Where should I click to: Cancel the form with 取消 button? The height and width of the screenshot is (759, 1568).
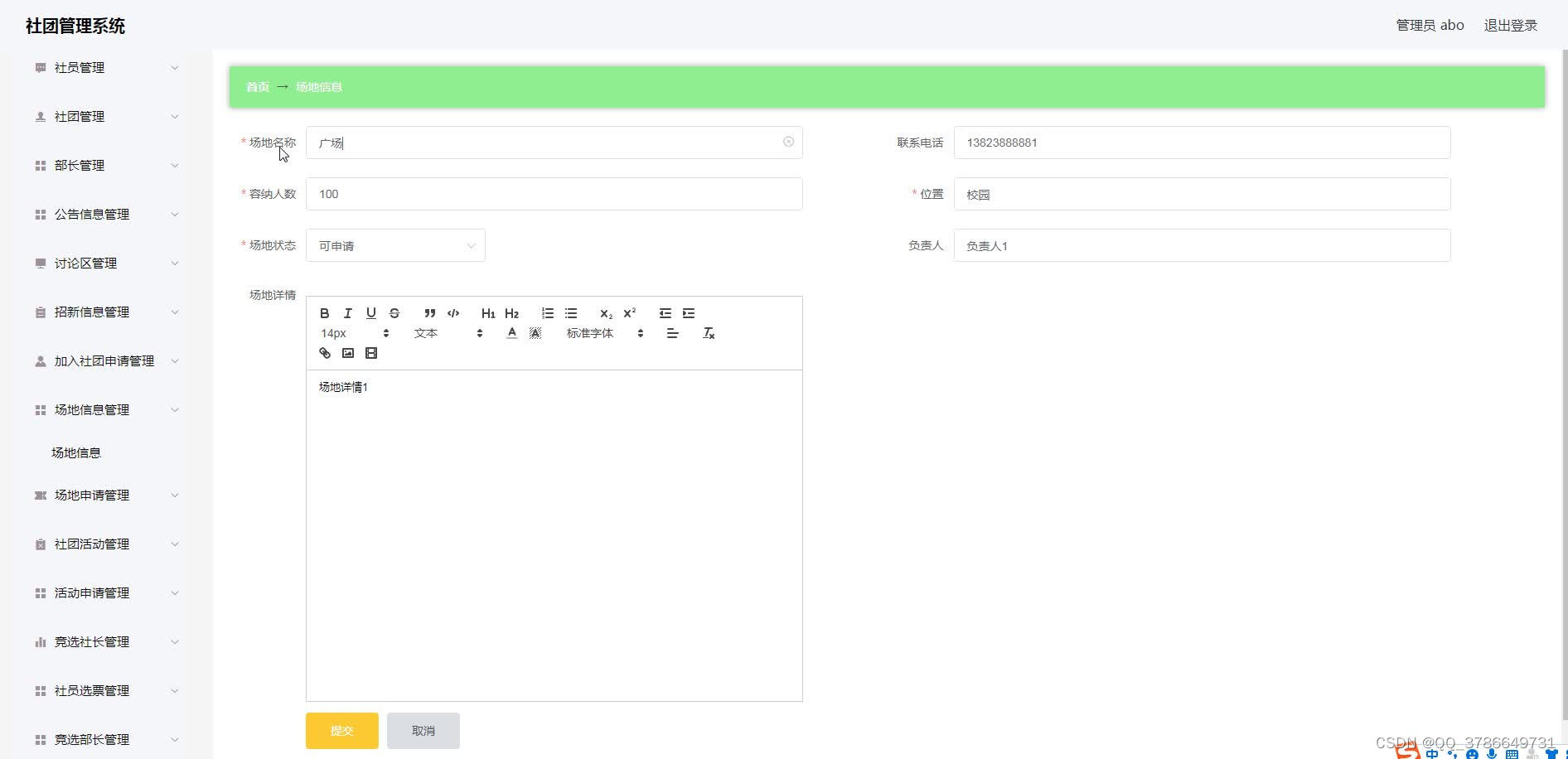click(x=423, y=731)
